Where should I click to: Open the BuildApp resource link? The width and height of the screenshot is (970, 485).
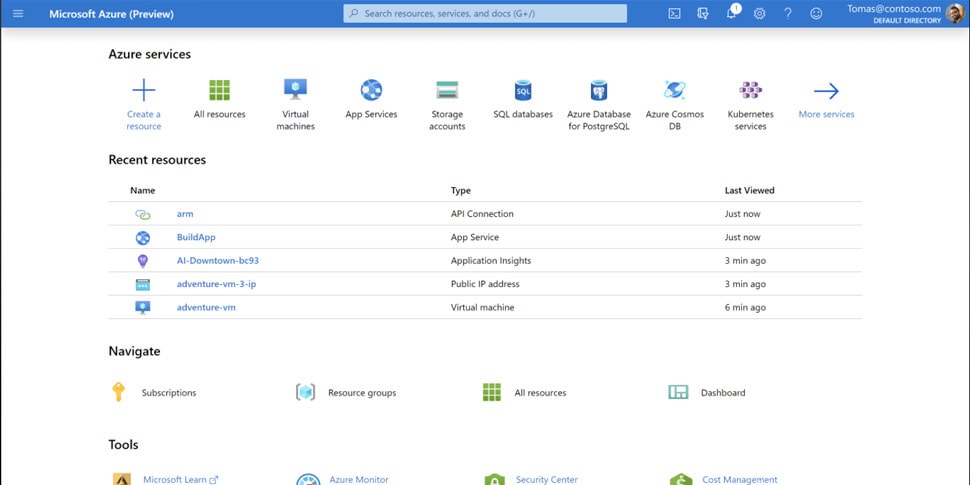(196, 238)
